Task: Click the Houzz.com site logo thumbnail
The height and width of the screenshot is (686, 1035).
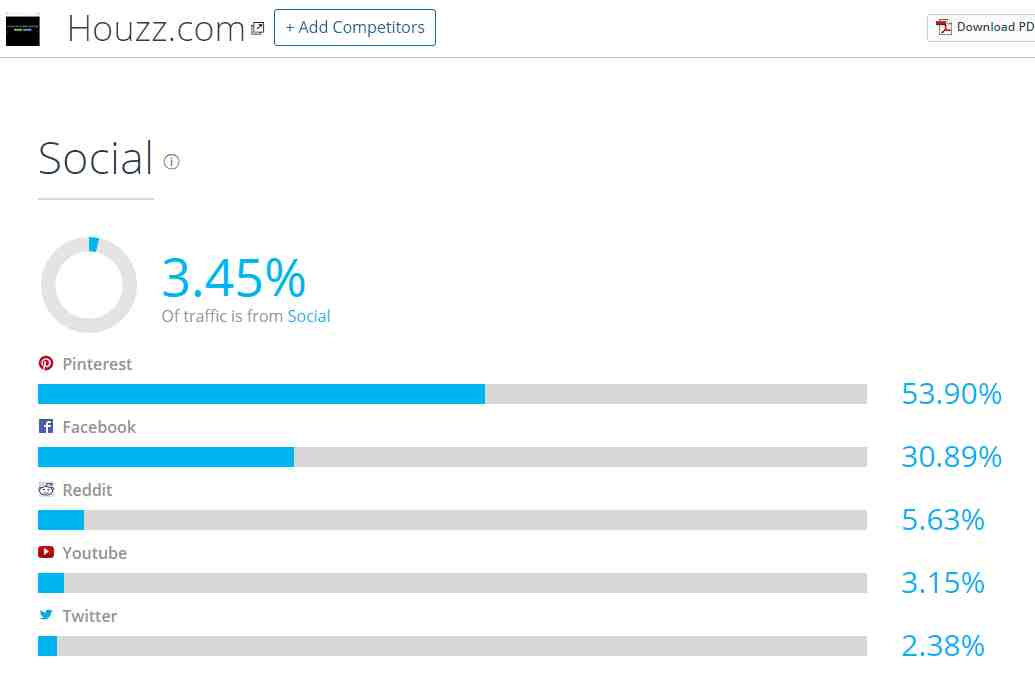Action: coord(22,31)
